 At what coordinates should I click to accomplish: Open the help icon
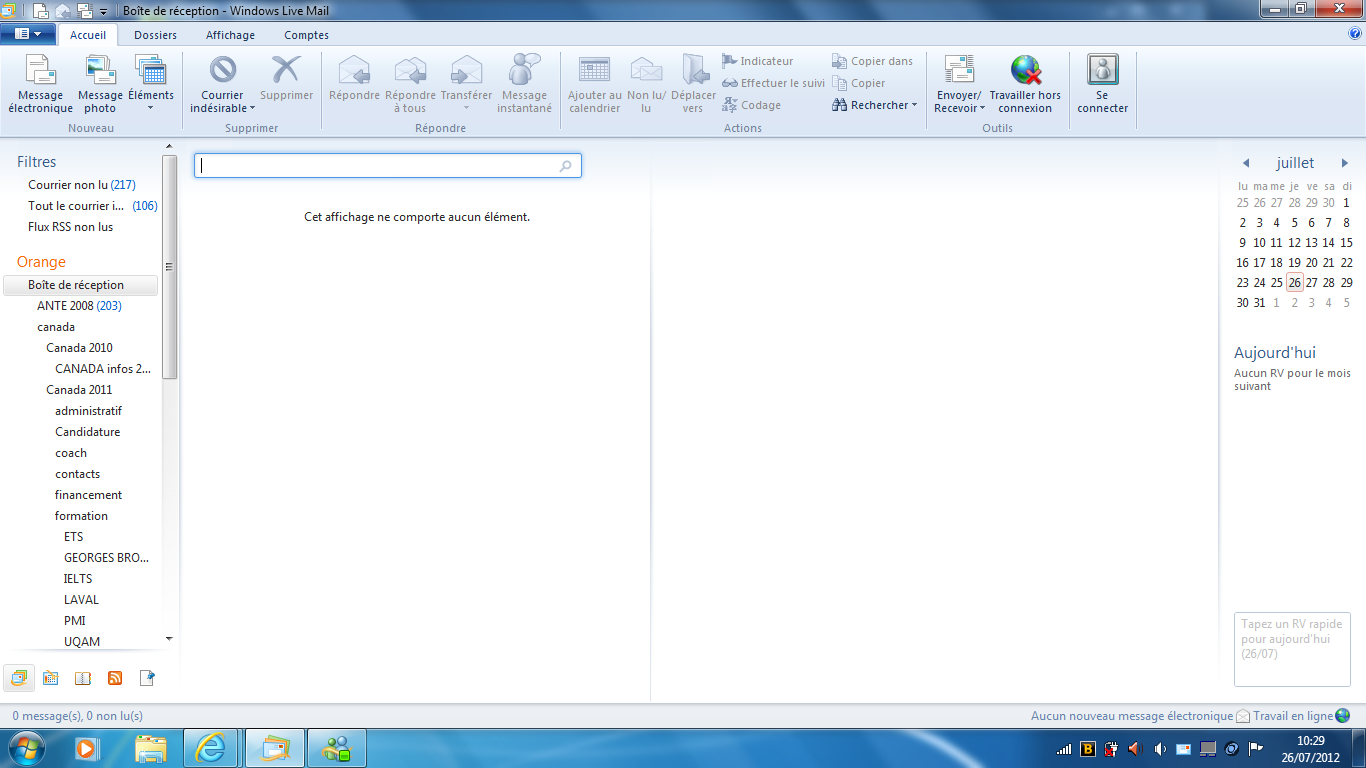[x=1355, y=34]
